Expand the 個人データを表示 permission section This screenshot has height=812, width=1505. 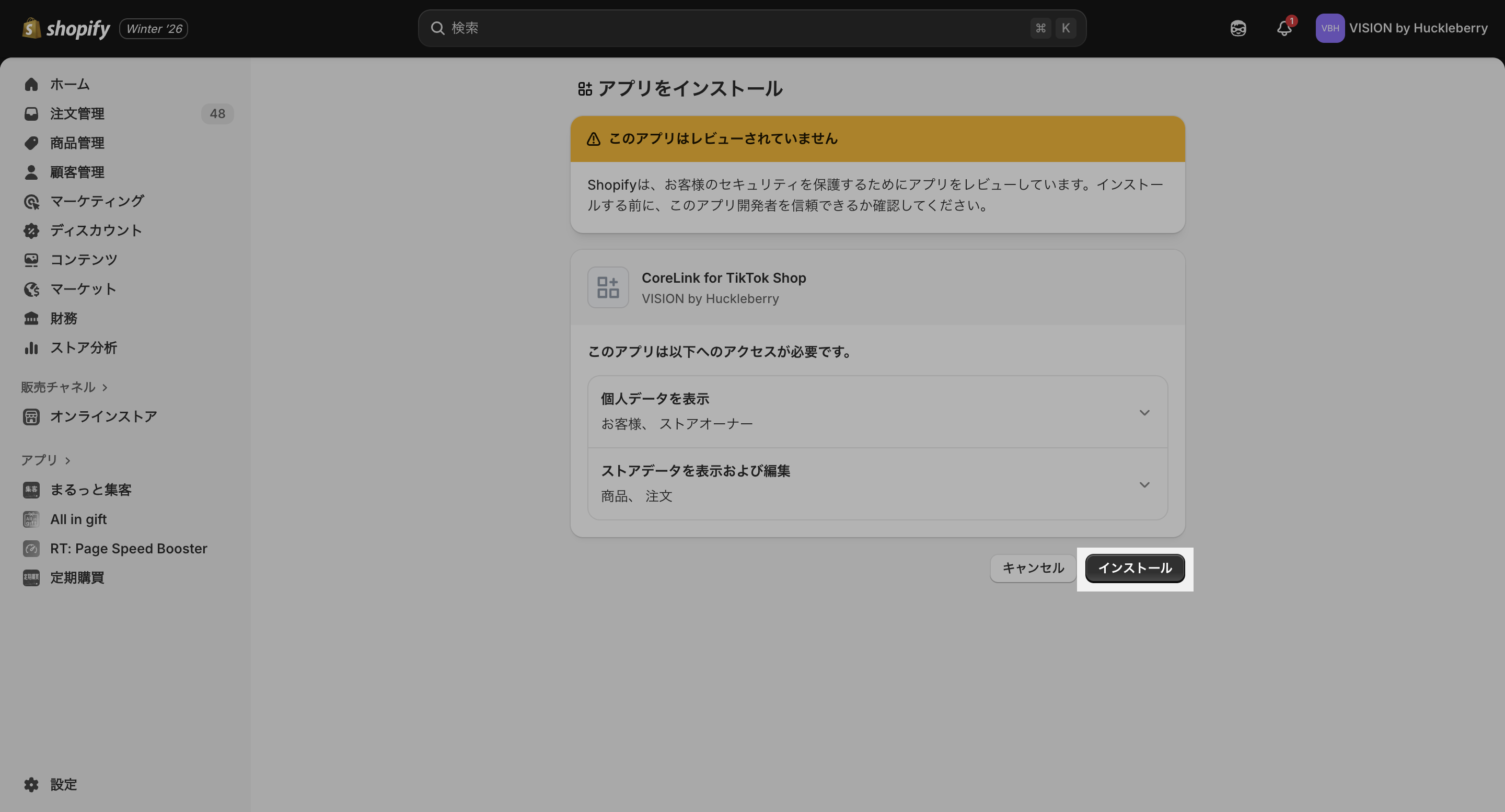(1144, 412)
